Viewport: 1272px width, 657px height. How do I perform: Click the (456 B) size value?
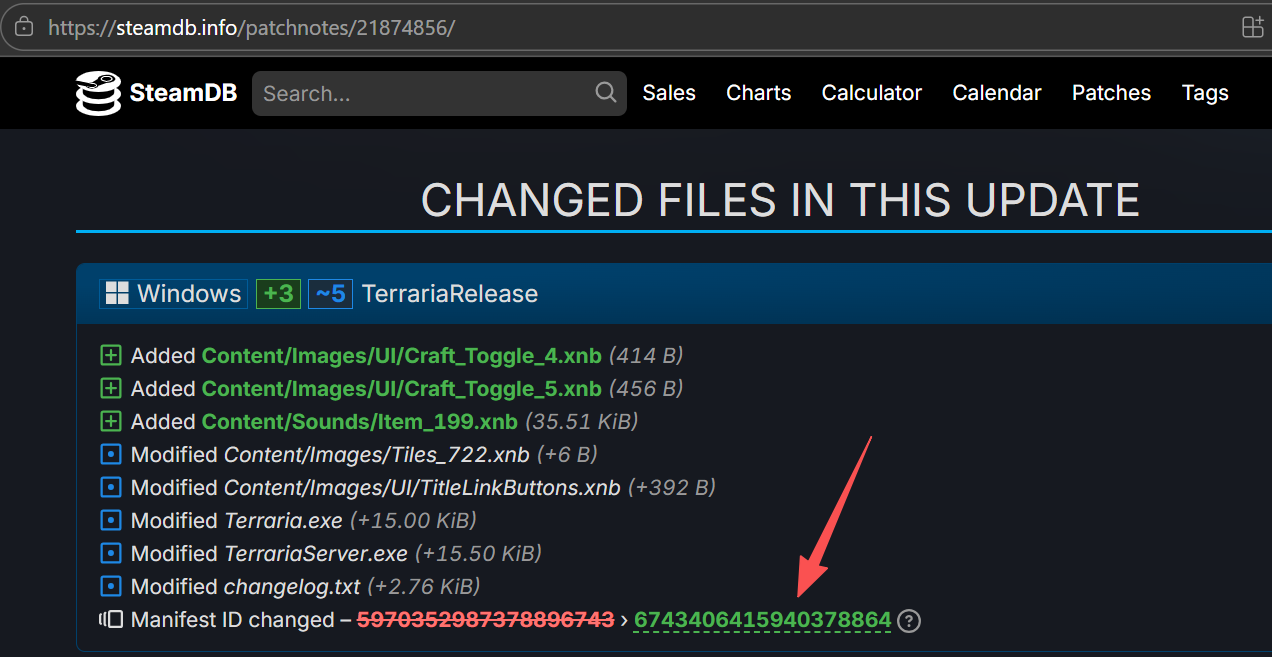[x=646, y=389]
